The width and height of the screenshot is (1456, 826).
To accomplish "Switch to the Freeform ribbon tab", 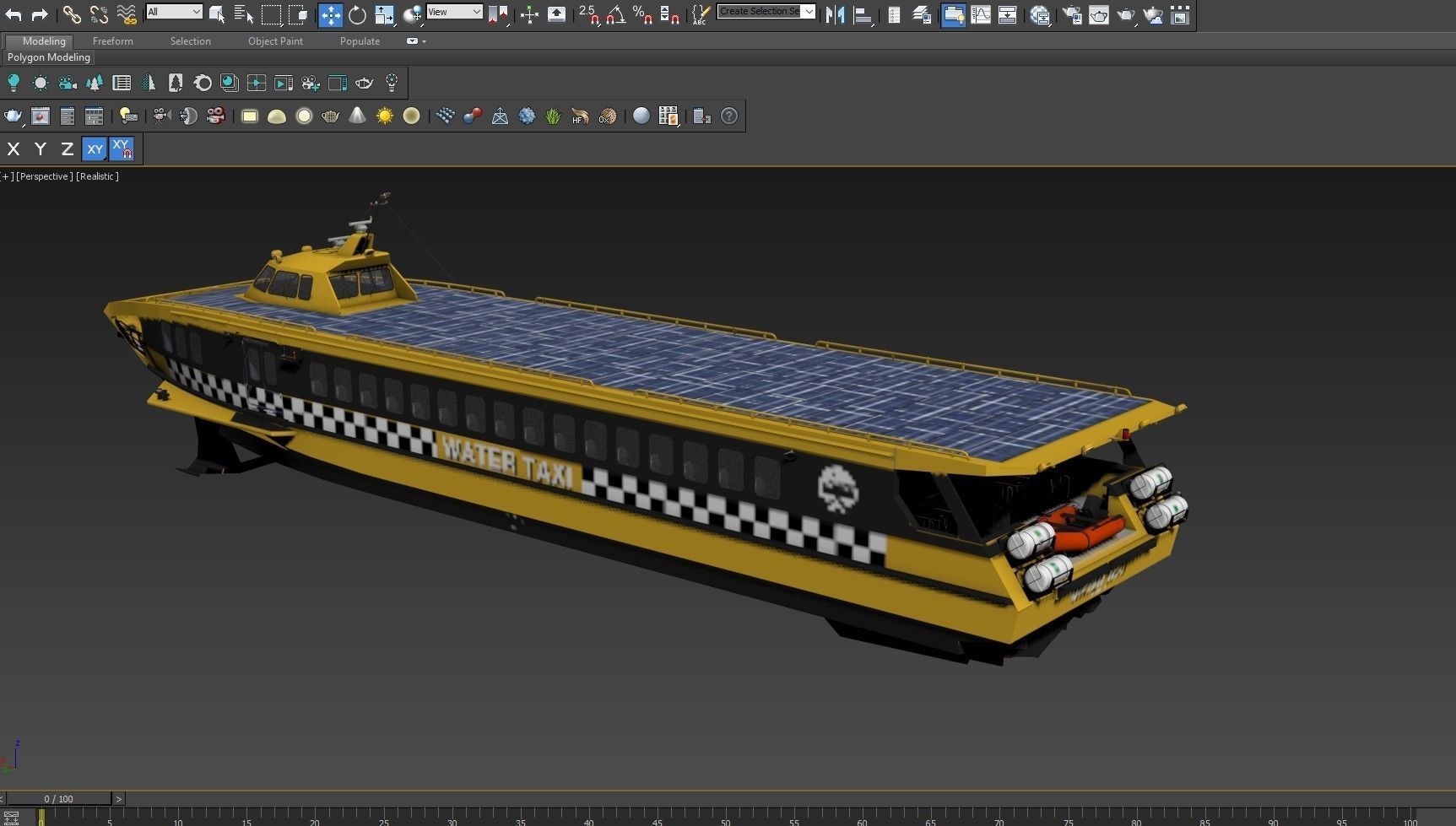I will tap(113, 40).
